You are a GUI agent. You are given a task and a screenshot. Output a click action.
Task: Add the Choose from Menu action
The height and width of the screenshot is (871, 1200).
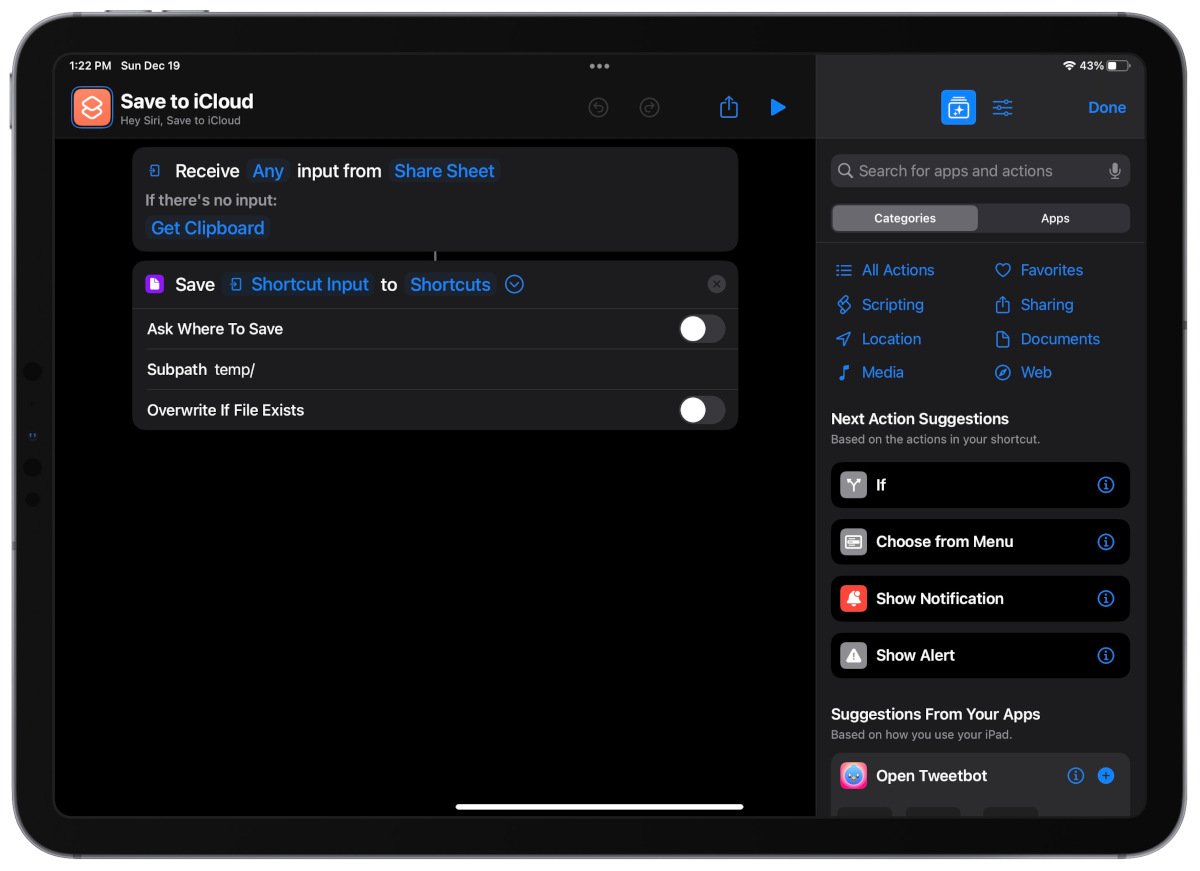(980, 542)
